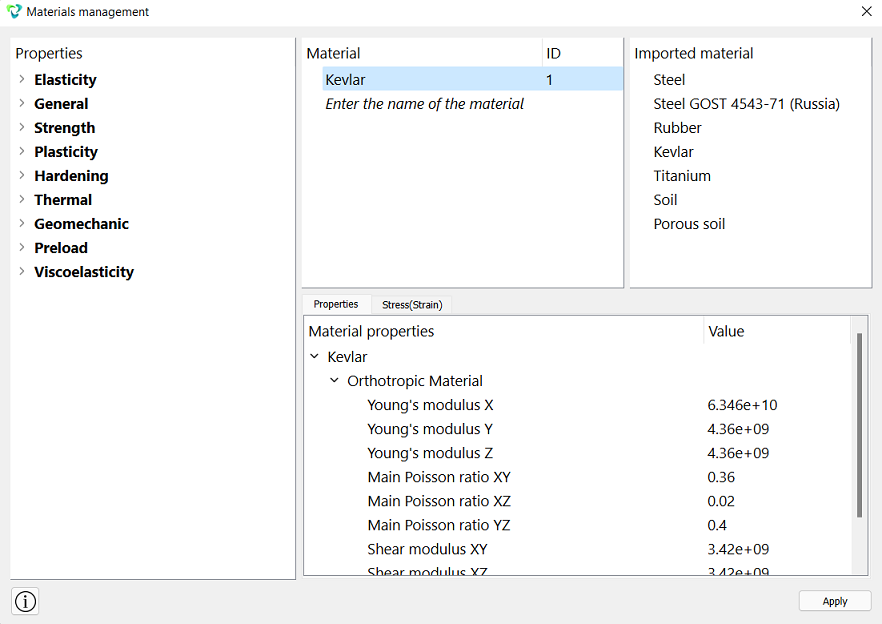
Task: Select the Kevlar row with ID 1
Action: 472,79
